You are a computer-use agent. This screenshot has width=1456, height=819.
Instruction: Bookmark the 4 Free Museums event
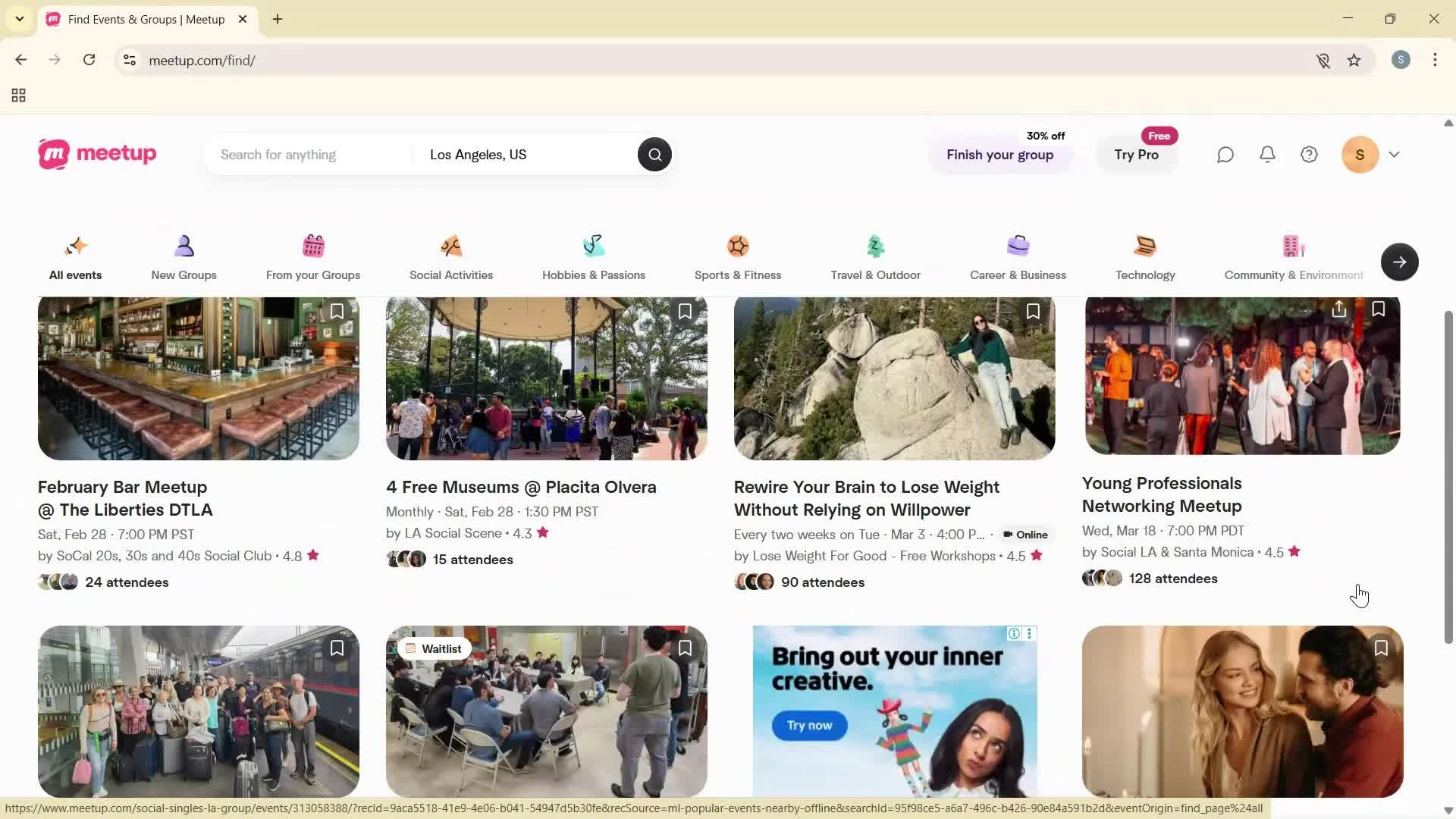pos(685,311)
